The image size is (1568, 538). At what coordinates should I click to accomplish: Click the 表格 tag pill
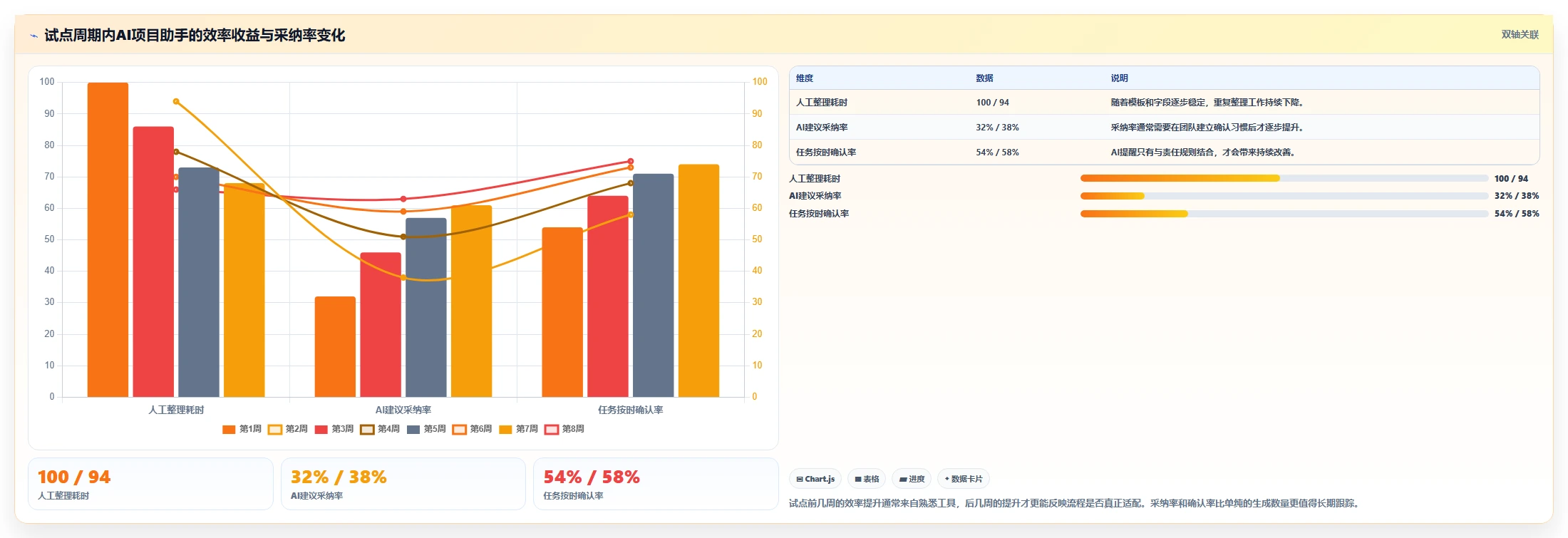click(867, 479)
